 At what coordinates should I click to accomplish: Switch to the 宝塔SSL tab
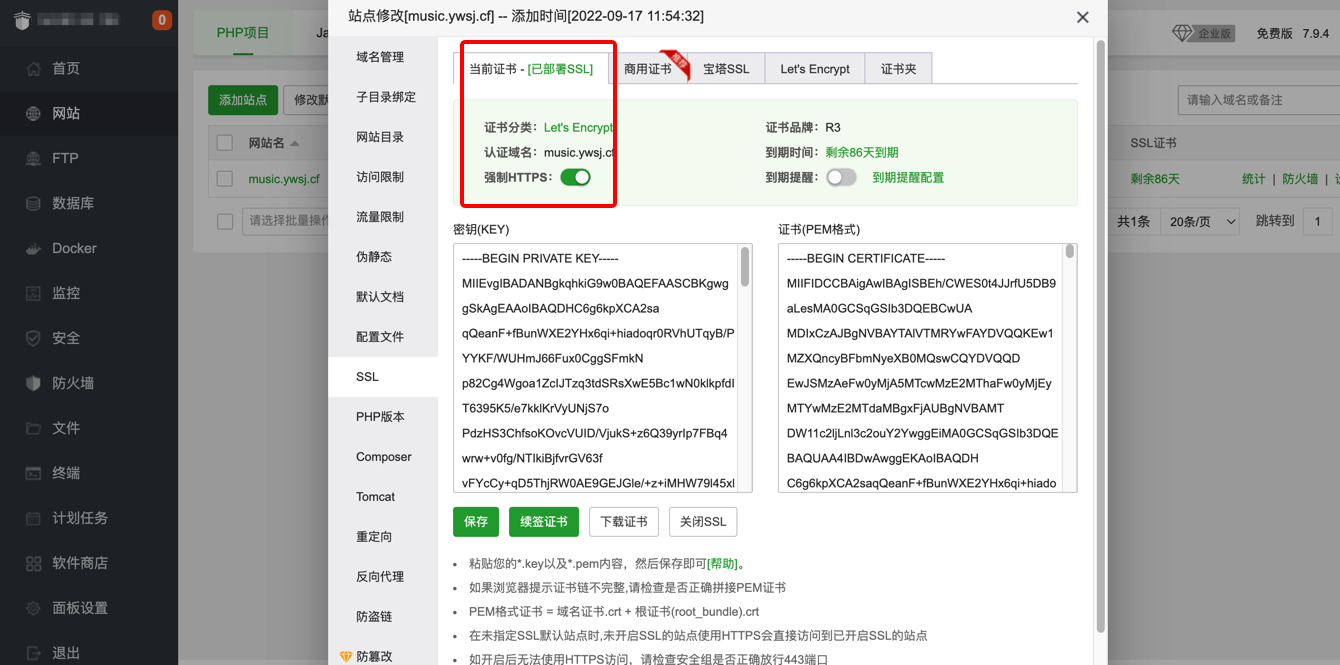(726, 69)
